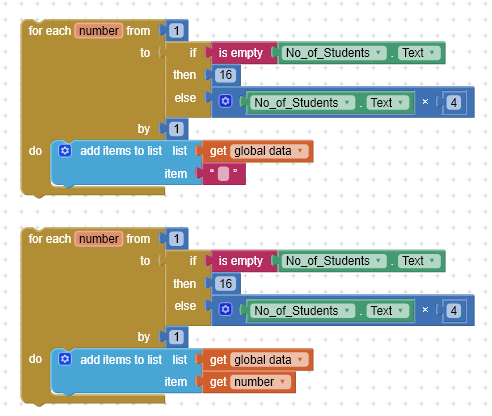This screenshot has width=492, height=416.
Task: Open No_of_Students dropdown in top if condition
Action: (x=334, y=53)
